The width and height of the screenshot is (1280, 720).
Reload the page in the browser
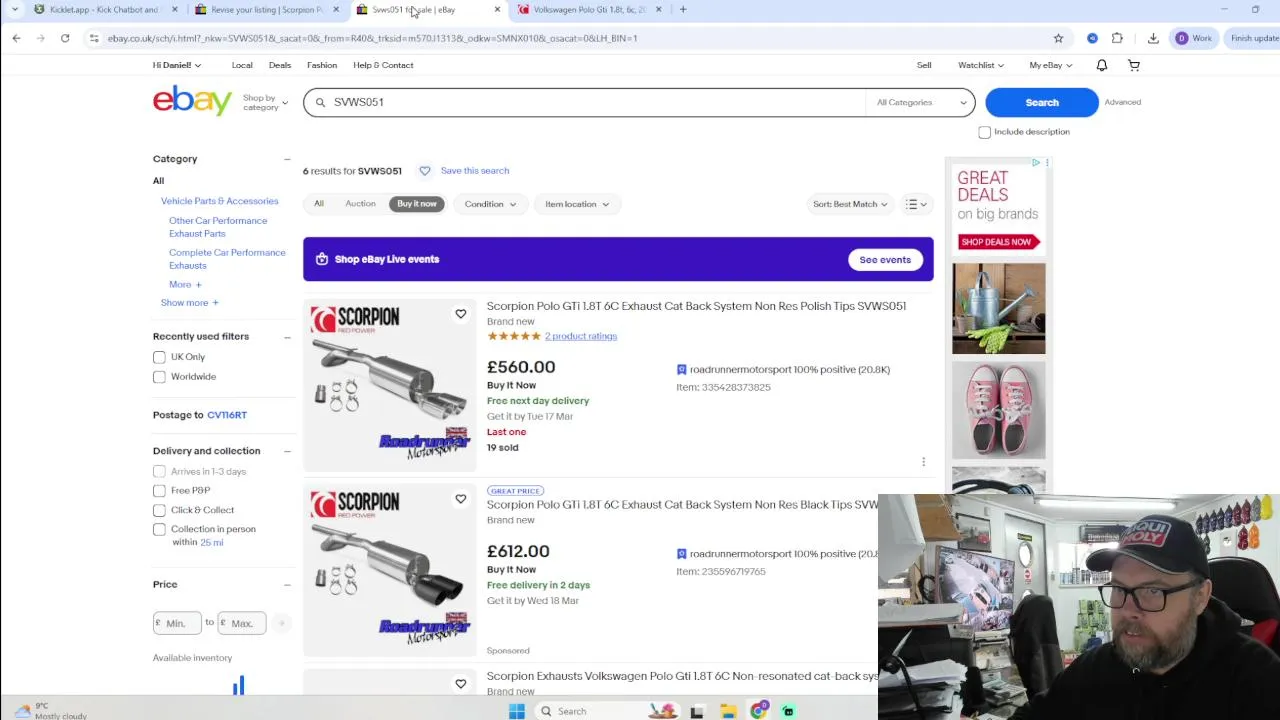point(65,38)
